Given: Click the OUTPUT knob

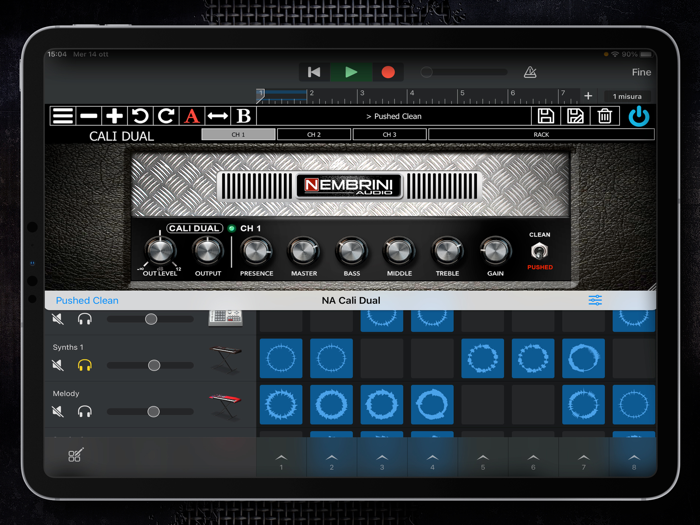Looking at the screenshot, I should 208,250.
